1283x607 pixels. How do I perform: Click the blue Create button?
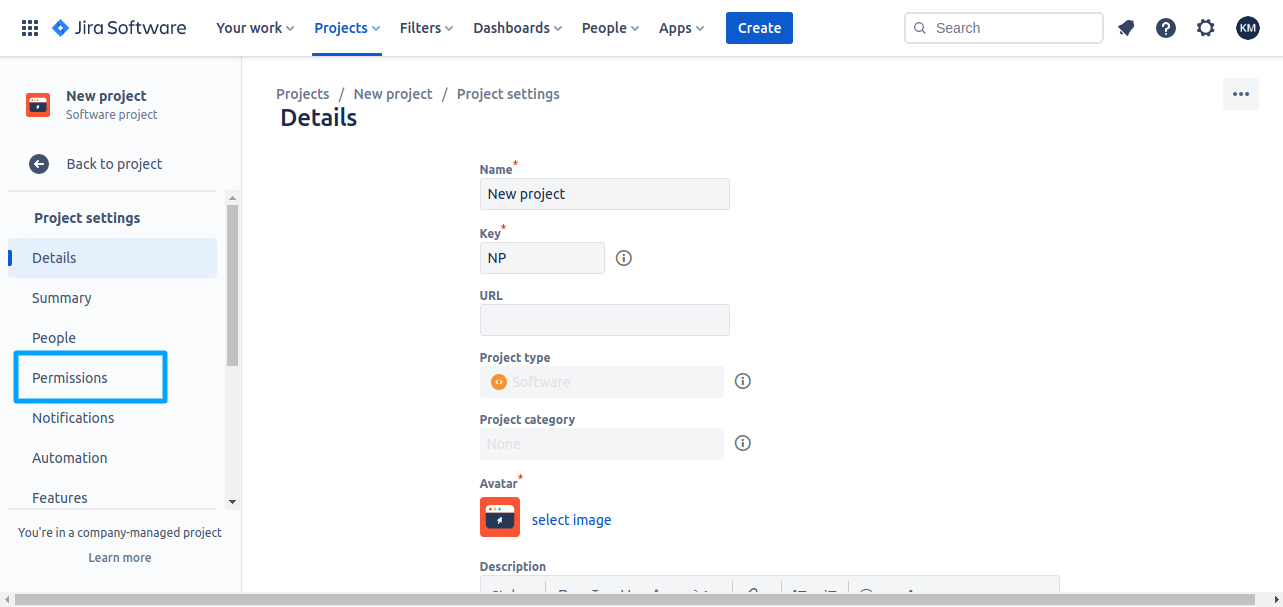(759, 28)
